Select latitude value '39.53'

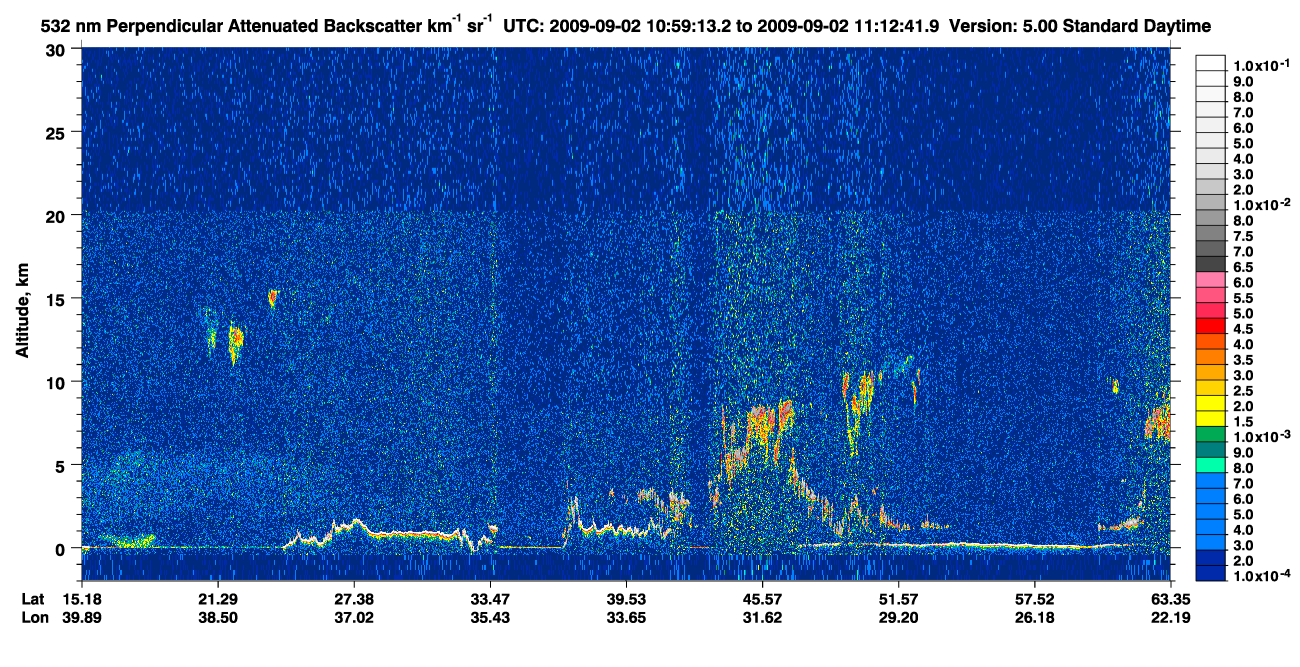click(626, 598)
